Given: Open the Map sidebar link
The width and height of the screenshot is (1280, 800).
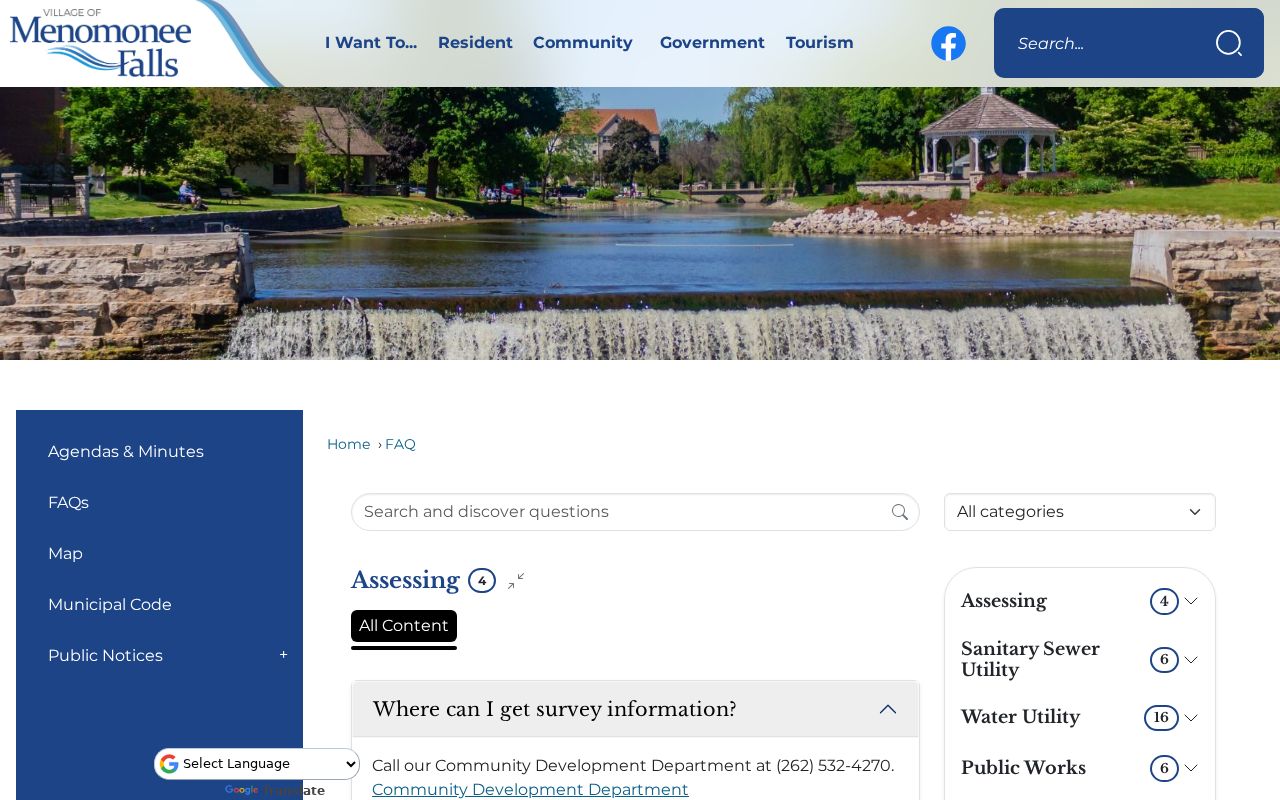Looking at the screenshot, I should (x=65, y=554).
